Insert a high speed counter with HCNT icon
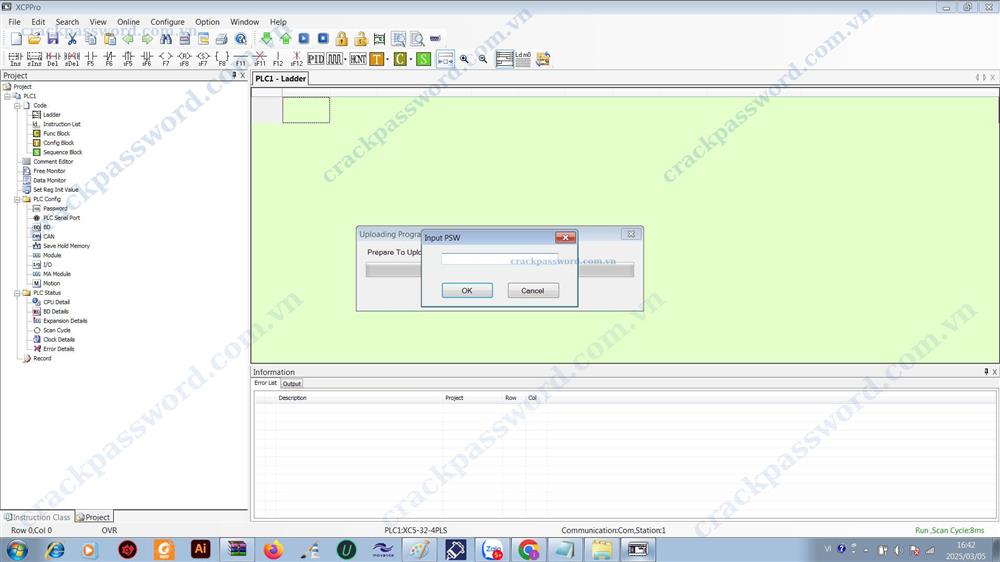The width and height of the screenshot is (1000, 562). tap(357, 59)
